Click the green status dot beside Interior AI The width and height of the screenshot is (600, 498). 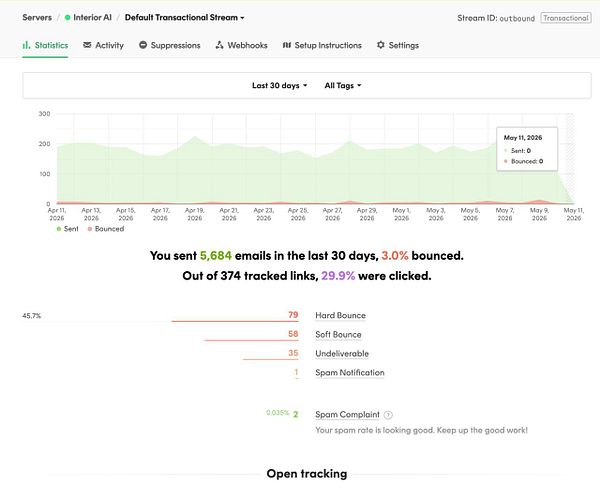pyautogui.click(x=68, y=18)
